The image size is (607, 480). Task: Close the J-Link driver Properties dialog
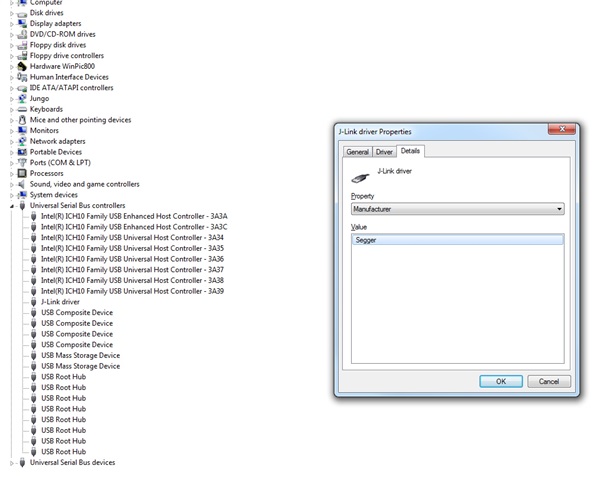[x=562, y=129]
